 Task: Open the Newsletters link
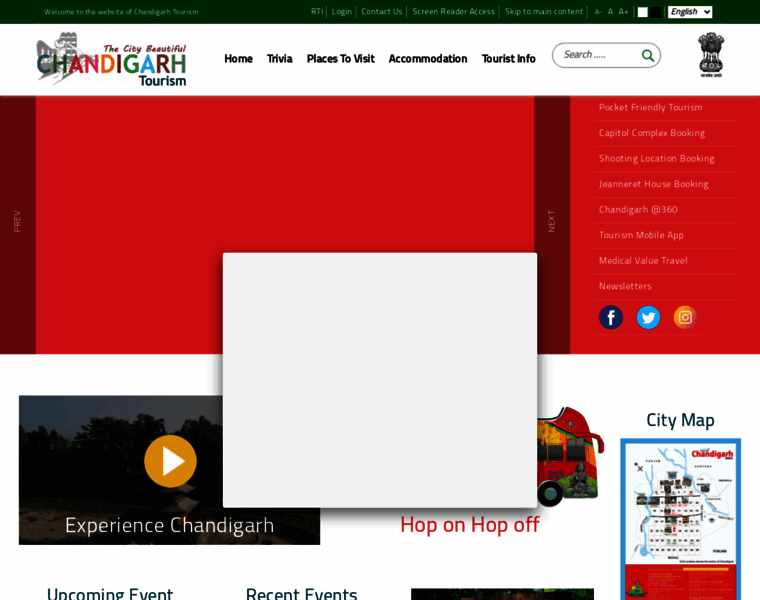[x=625, y=286]
